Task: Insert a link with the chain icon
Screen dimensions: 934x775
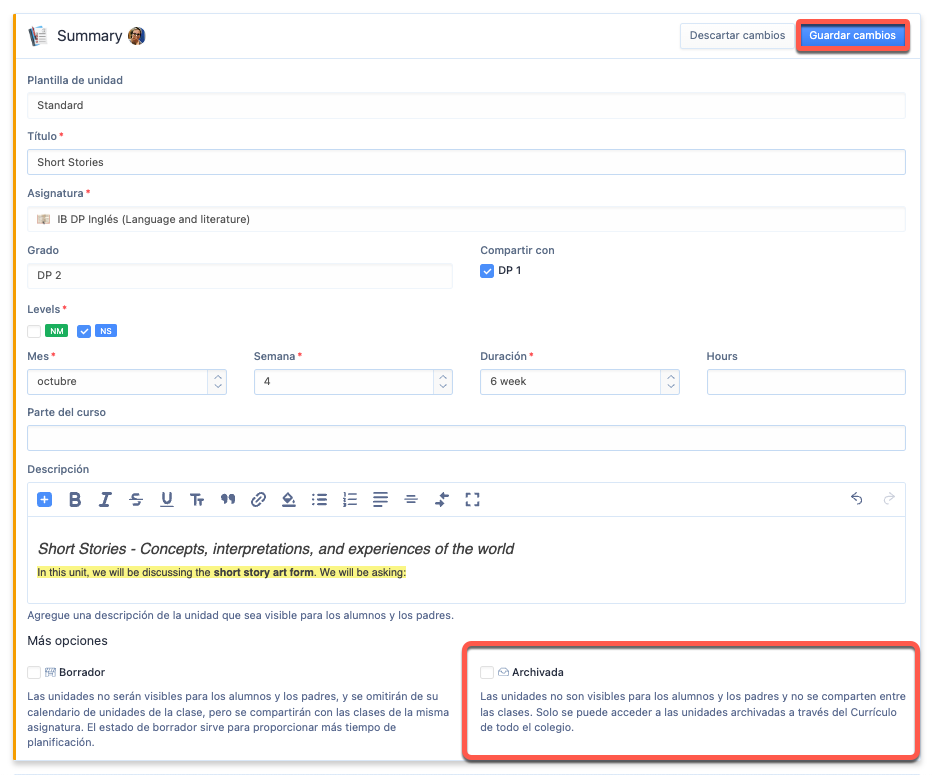Action: [258, 500]
